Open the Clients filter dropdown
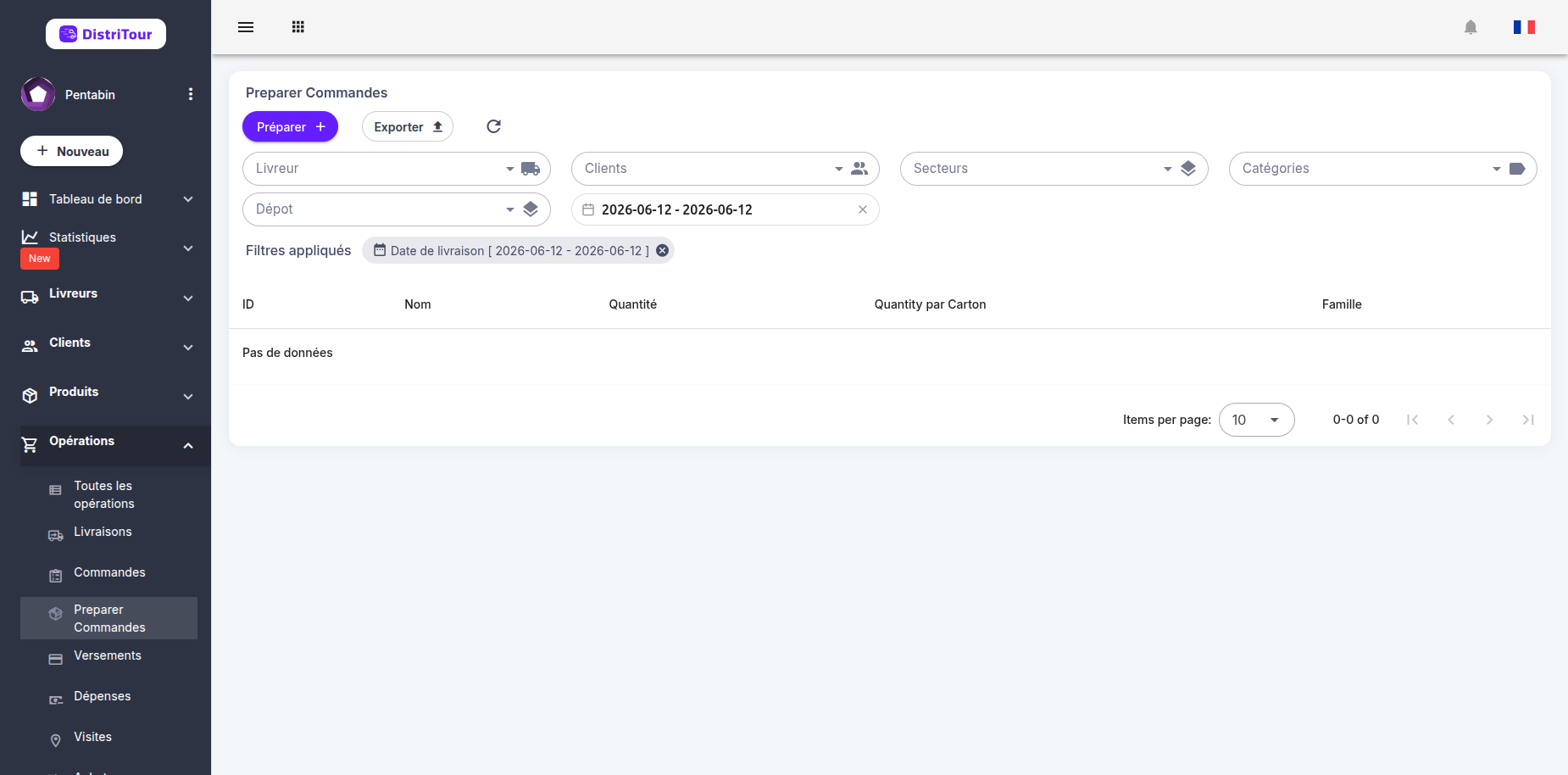This screenshot has width=1568, height=775. point(726,169)
